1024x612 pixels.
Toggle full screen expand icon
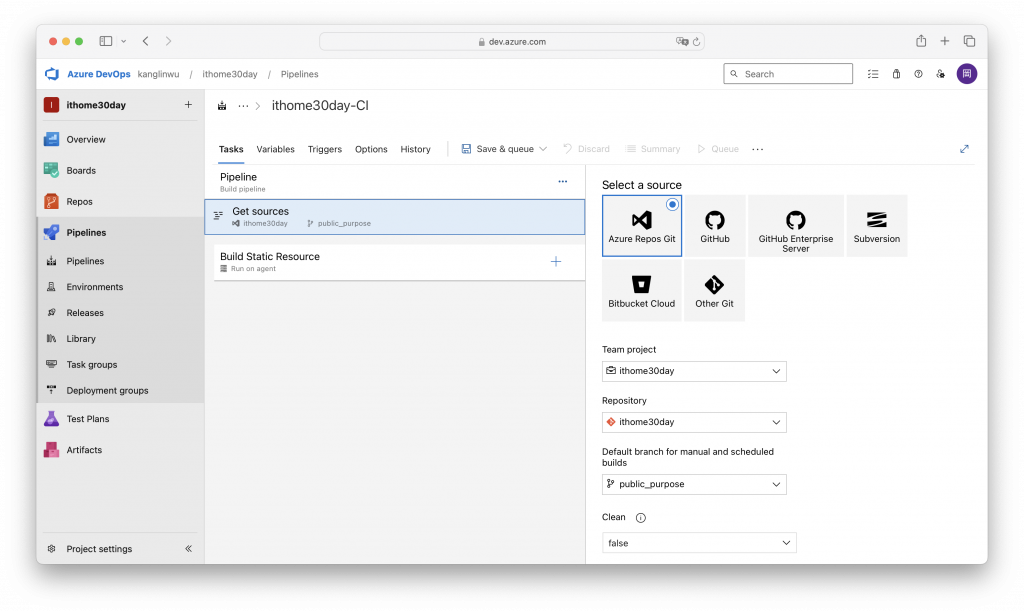pos(964,149)
